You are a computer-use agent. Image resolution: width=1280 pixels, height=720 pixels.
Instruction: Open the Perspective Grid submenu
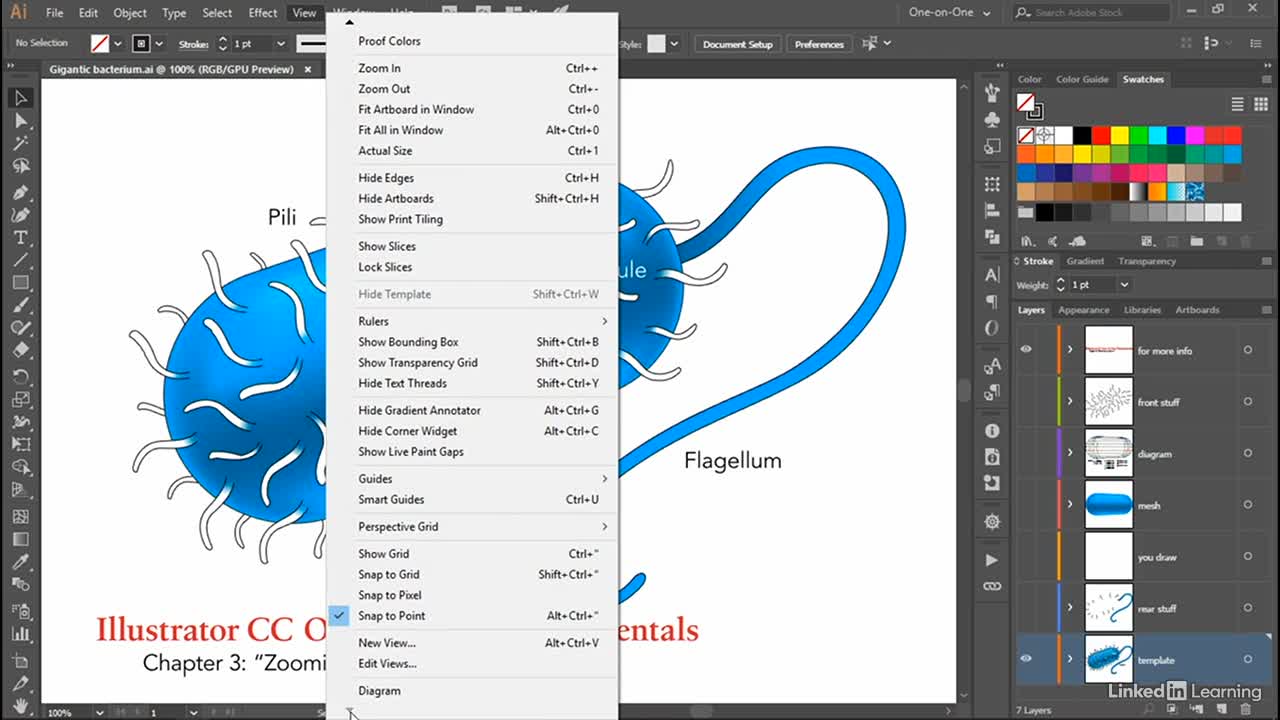tap(472, 527)
